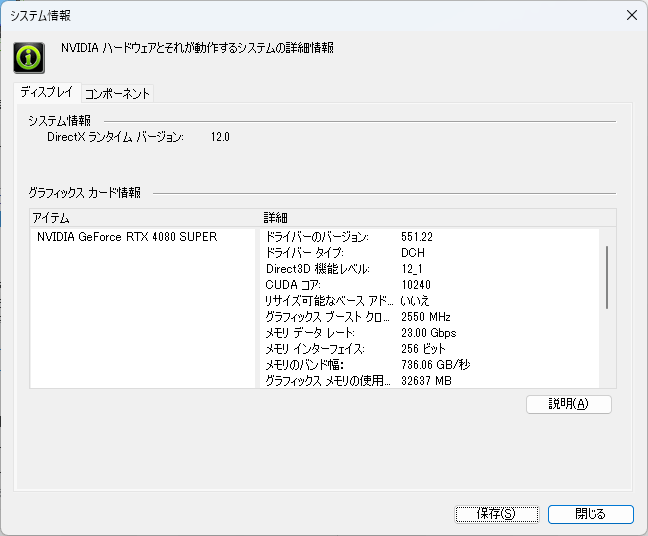Click the グラフィックス ブースト クロック row
Viewport: 648px width, 536px height.
430,317
